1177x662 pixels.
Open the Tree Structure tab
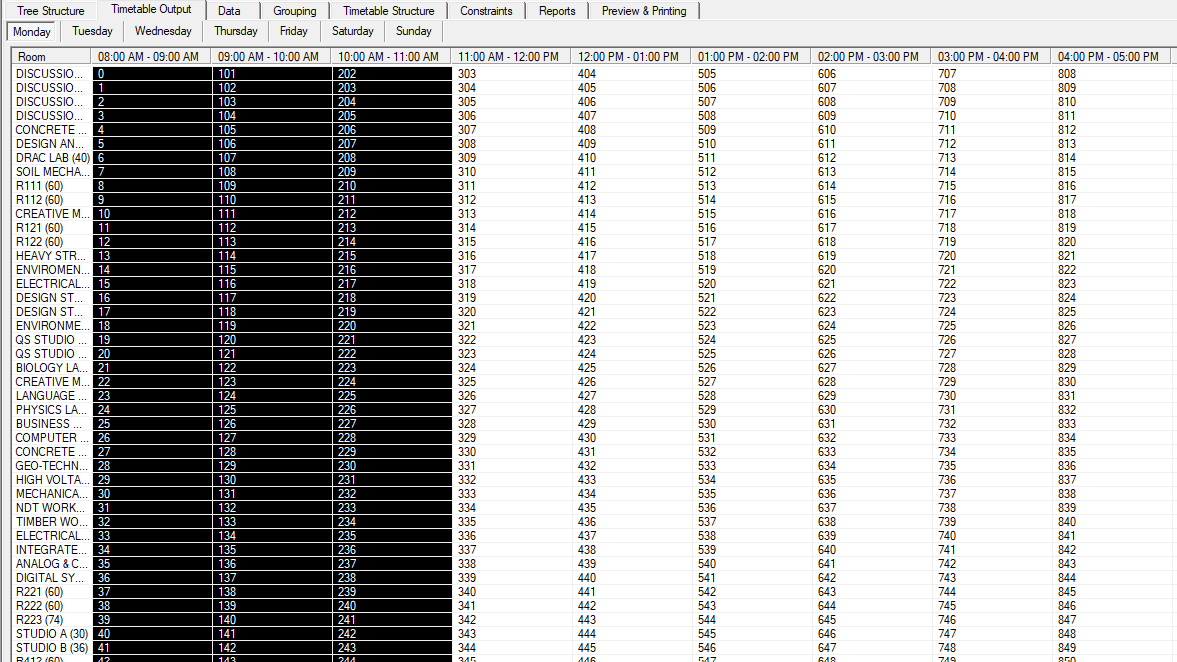(x=50, y=11)
